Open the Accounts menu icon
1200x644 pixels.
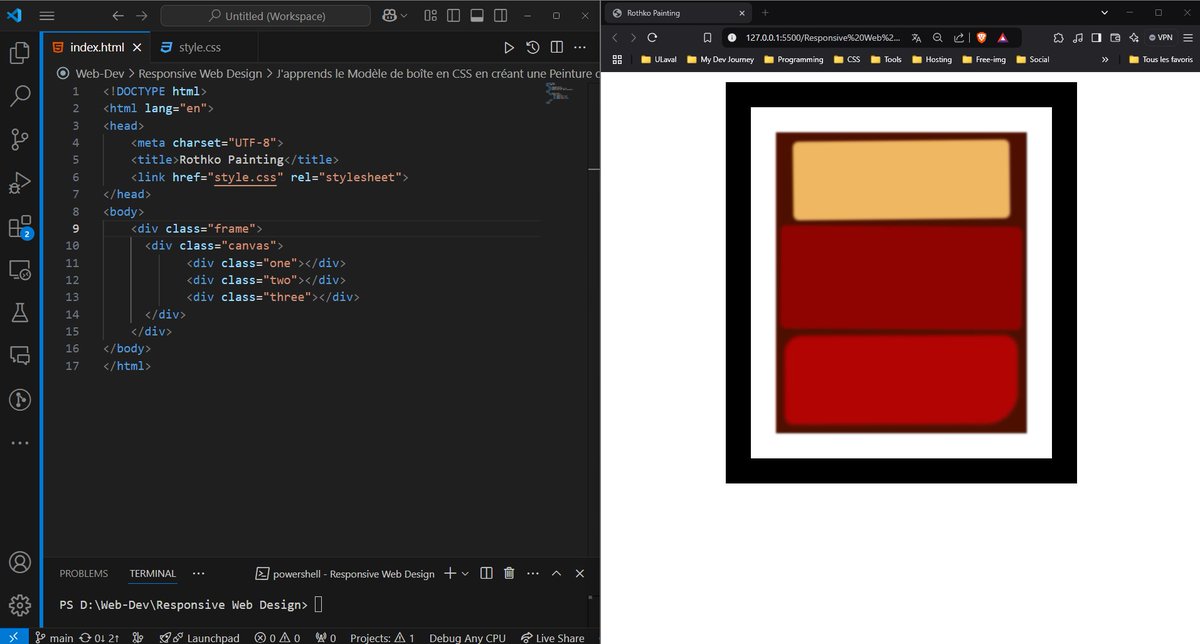[19, 563]
